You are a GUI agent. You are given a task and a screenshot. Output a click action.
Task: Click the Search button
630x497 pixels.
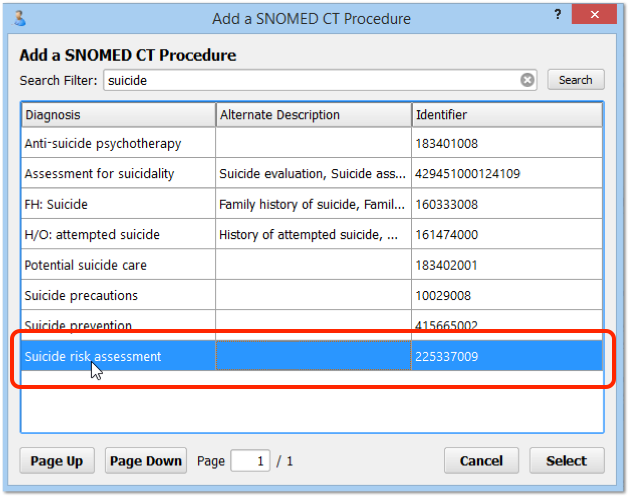(576, 80)
